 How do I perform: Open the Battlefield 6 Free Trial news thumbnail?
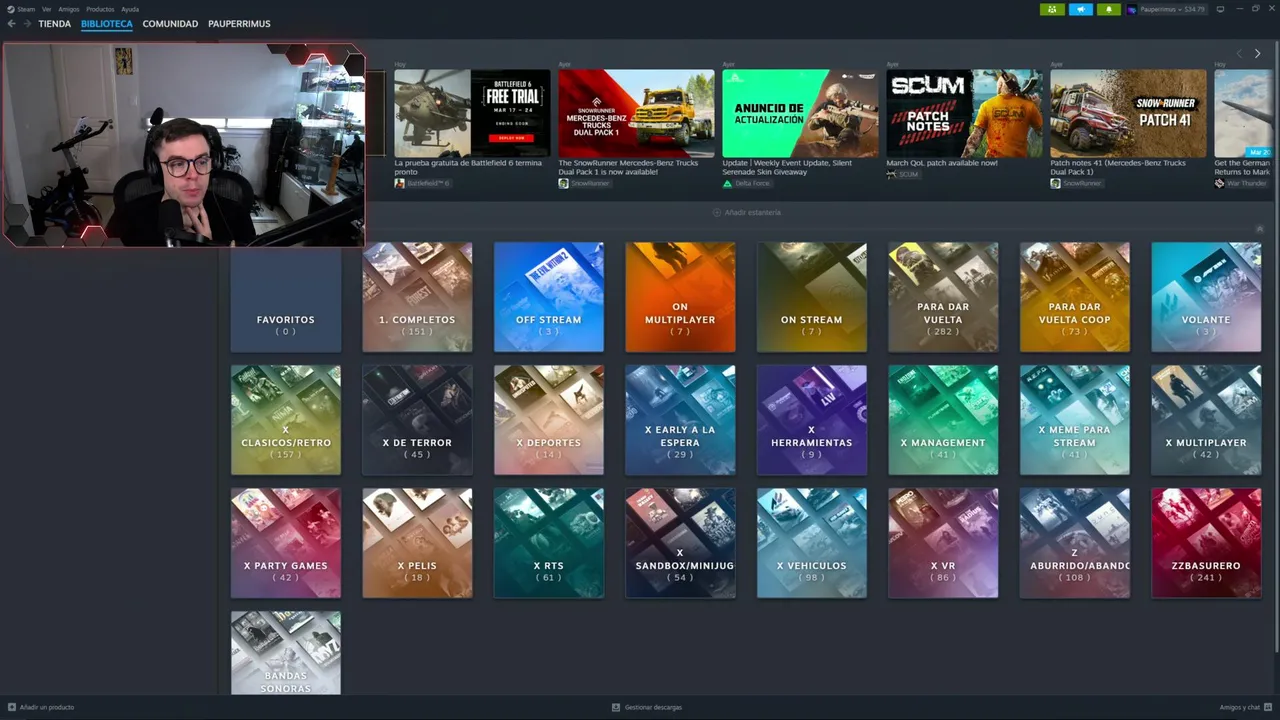tap(472, 113)
